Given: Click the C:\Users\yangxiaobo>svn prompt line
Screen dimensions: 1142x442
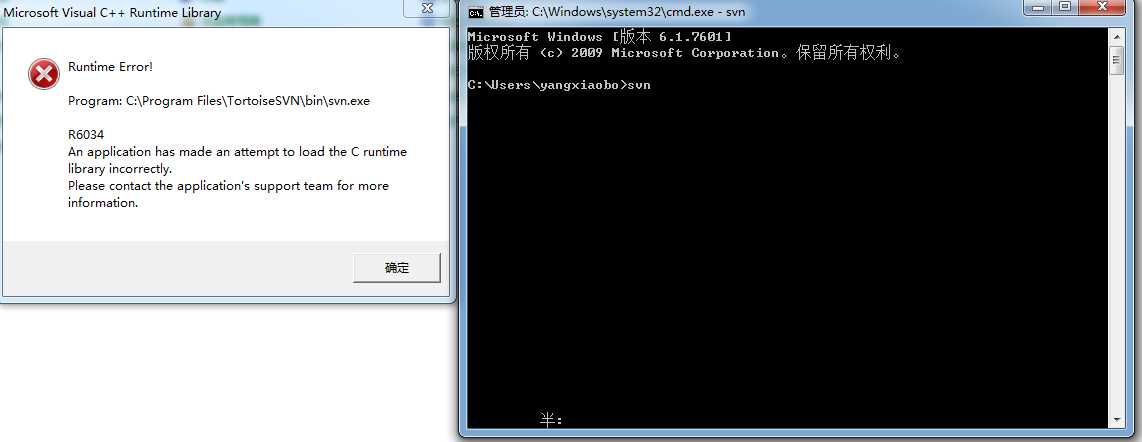Looking at the screenshot, I should [x=559, y=85].
